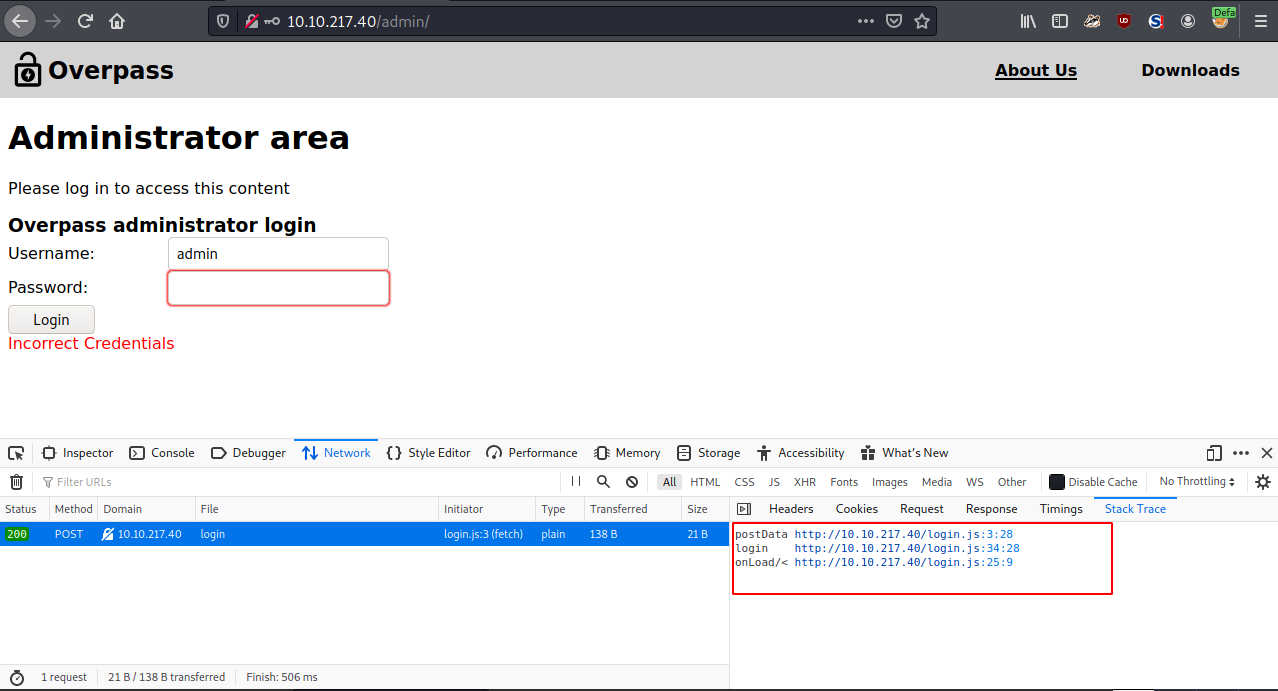Select the All request filter

click(x=669, y=482)
